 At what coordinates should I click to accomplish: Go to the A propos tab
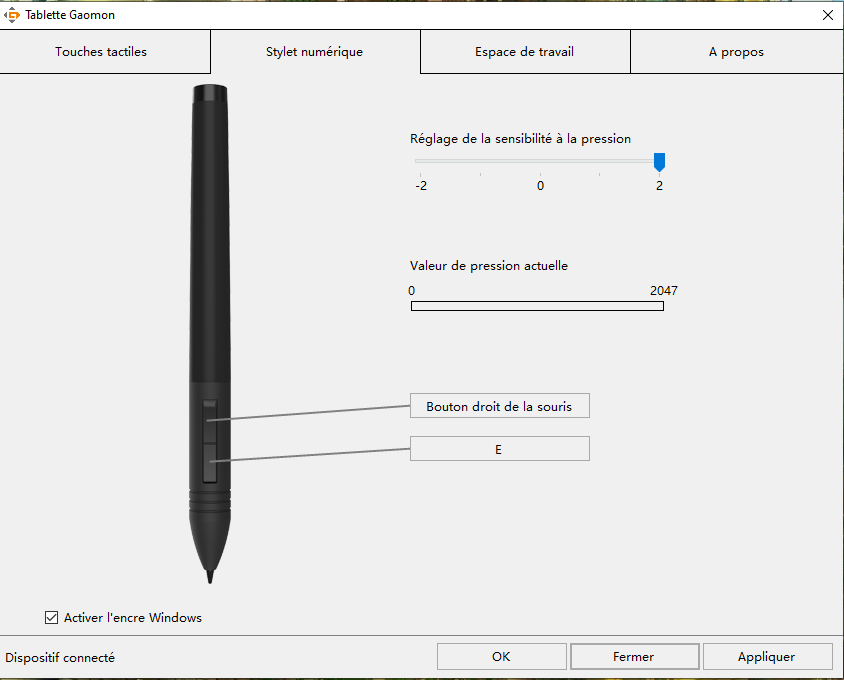[x=736, y=52]
